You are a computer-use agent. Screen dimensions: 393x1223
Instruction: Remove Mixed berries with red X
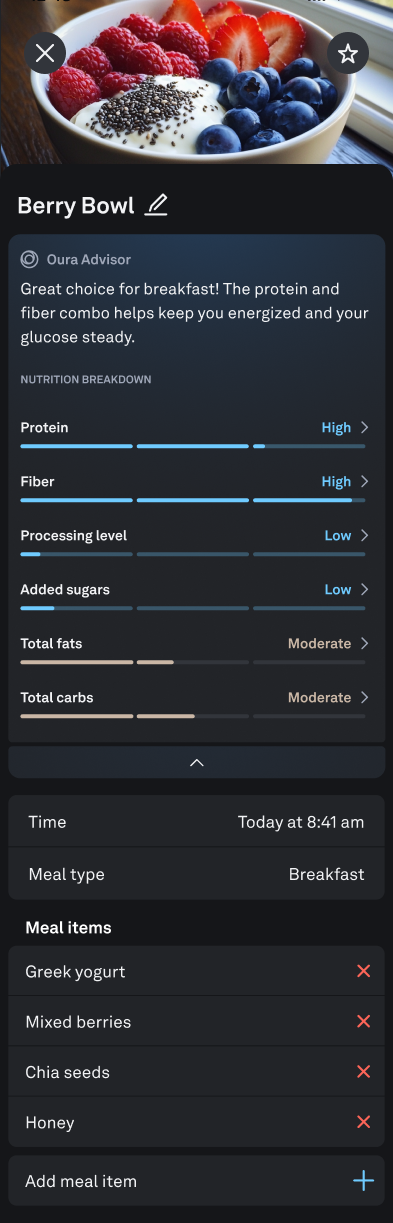pos(363,1021)
